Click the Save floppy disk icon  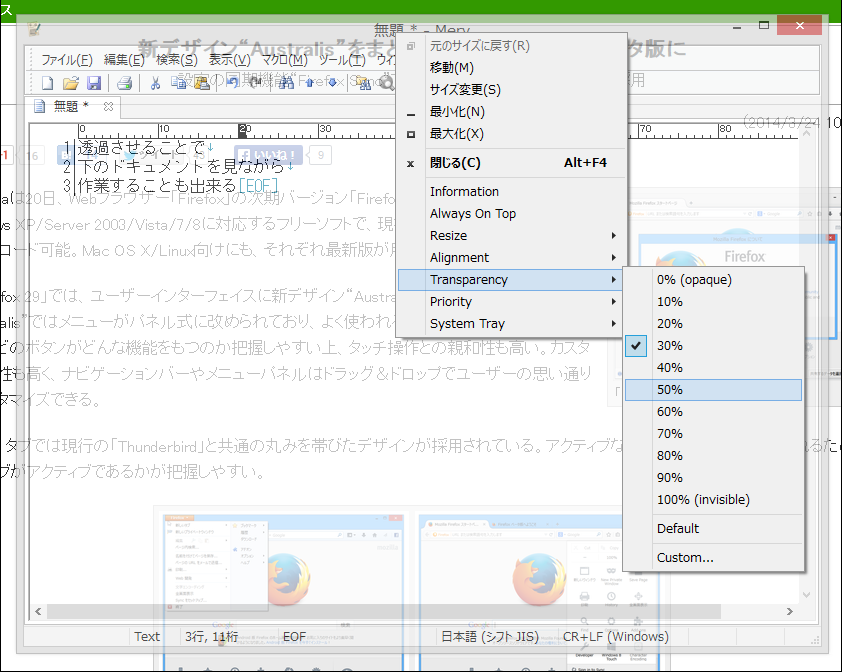(94, 83)
